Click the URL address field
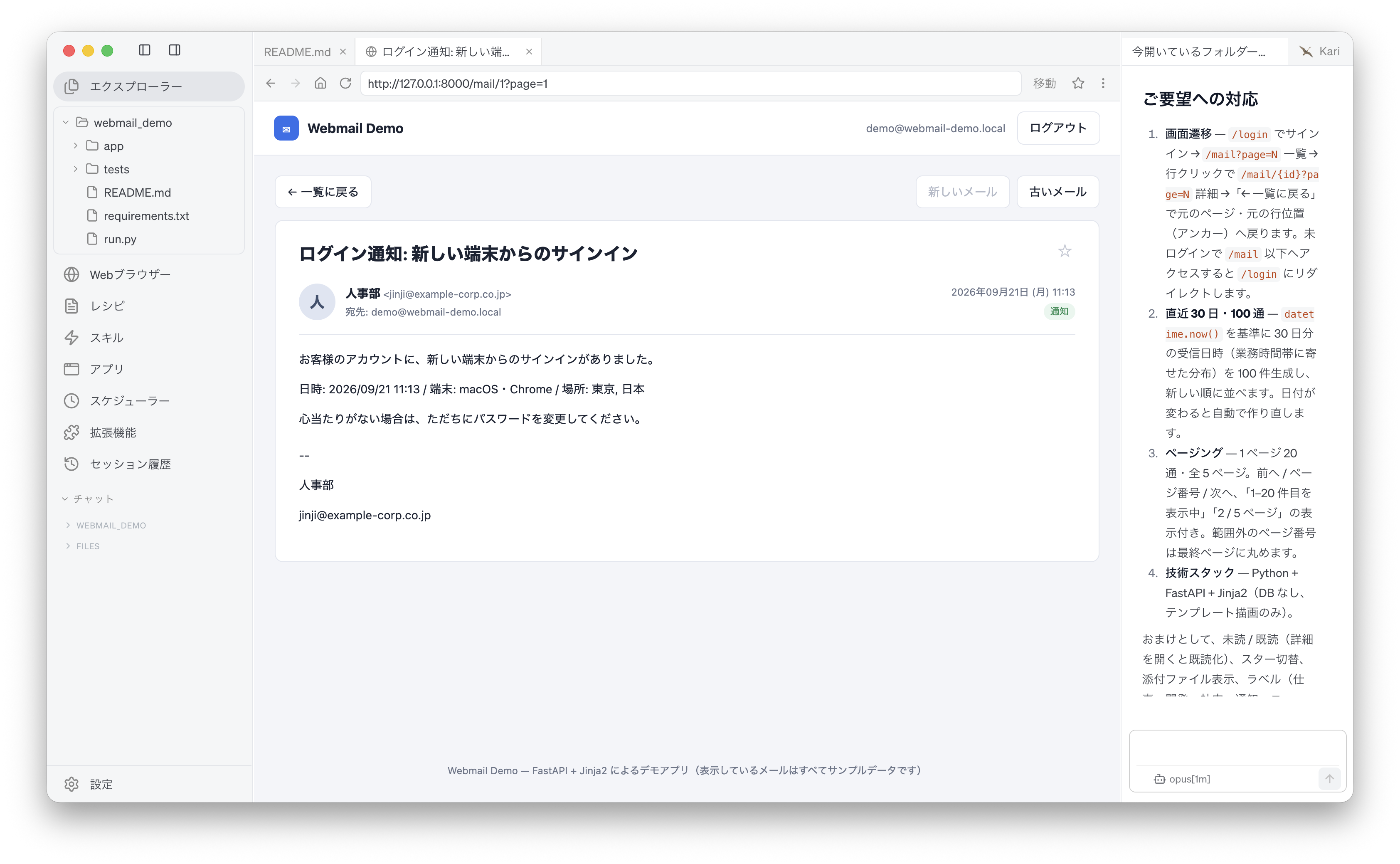The height and width of the screenshot is (864, 1400). (690, 84)
